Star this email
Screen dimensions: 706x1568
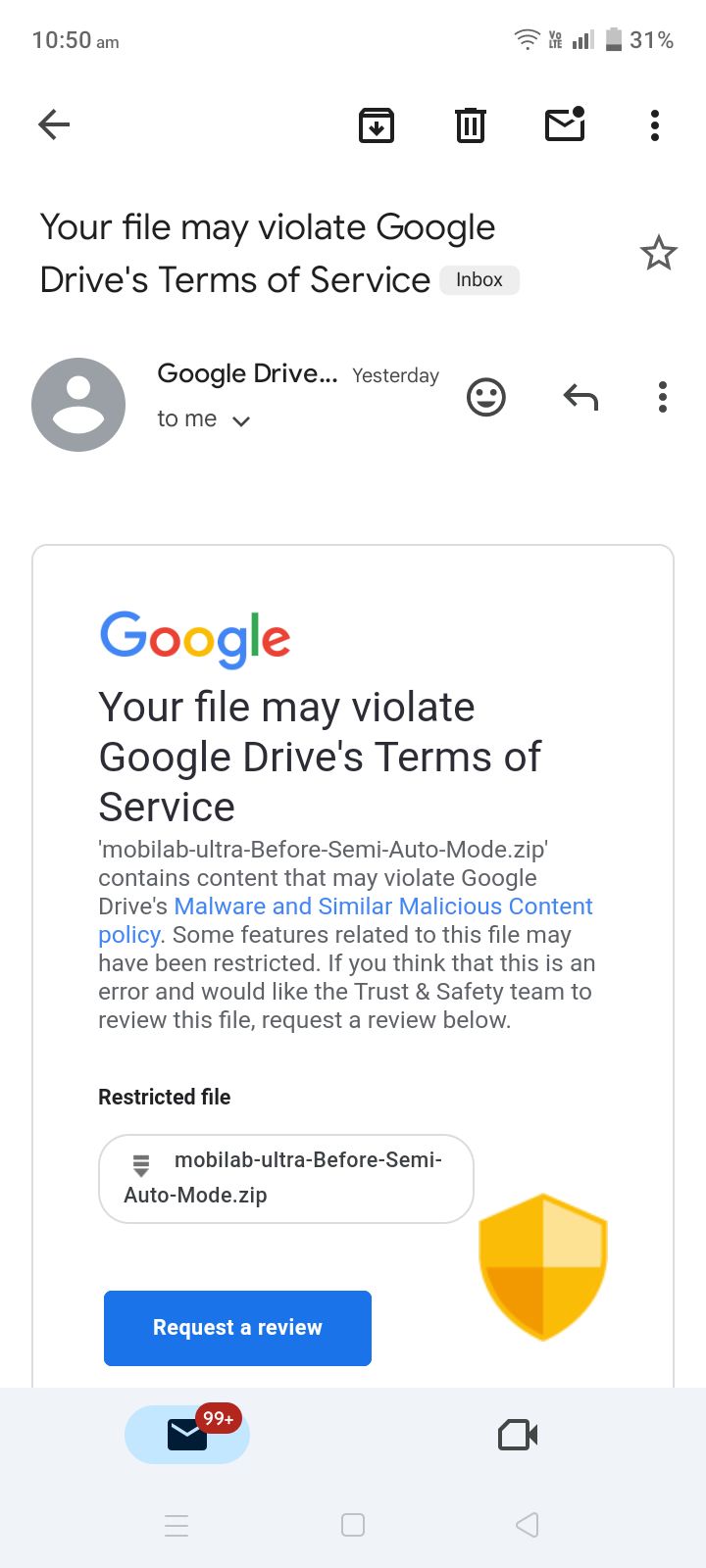(x=658, y=254)
